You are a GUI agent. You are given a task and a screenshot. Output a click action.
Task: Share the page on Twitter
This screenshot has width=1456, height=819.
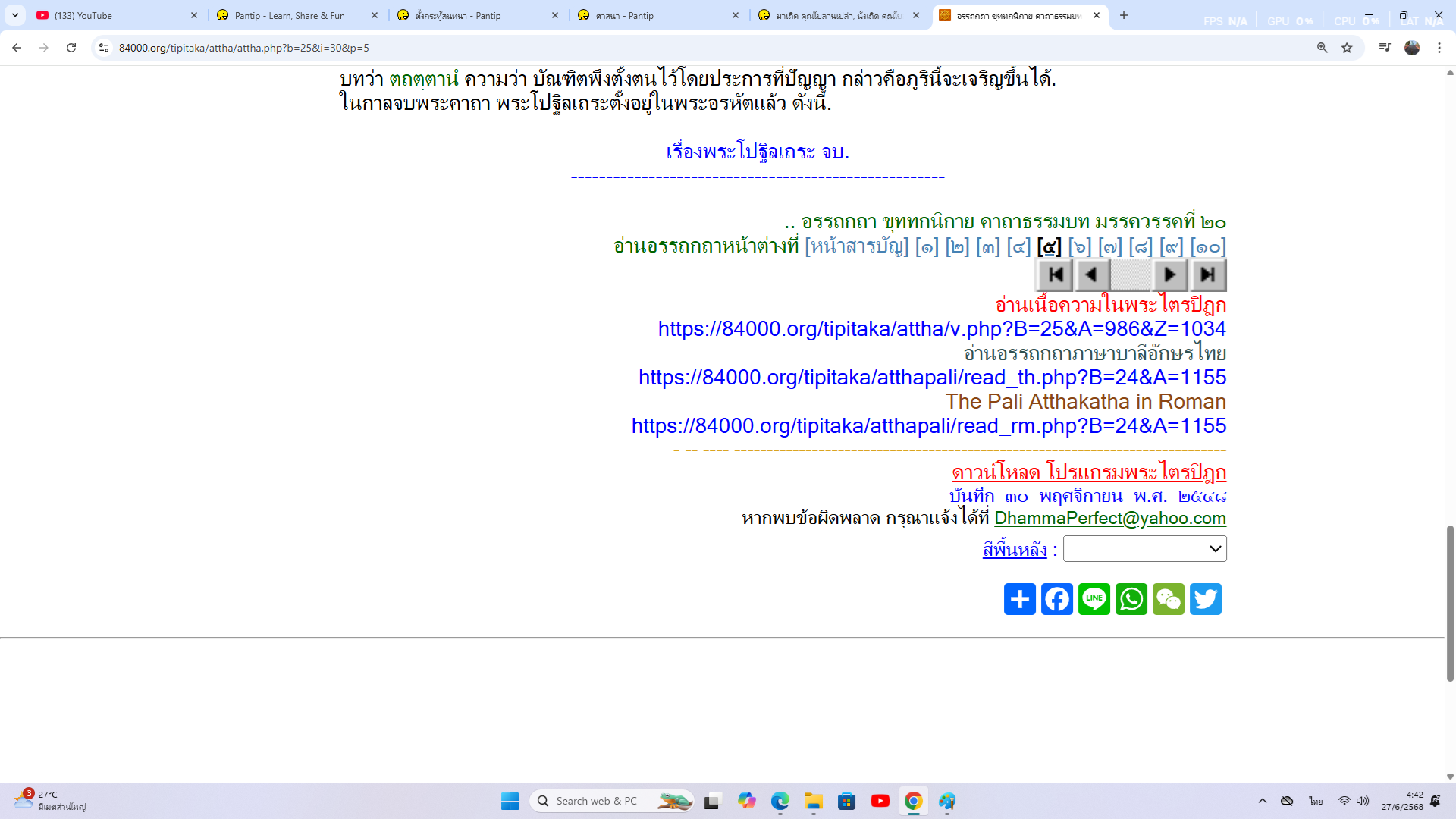point(1206,599)
